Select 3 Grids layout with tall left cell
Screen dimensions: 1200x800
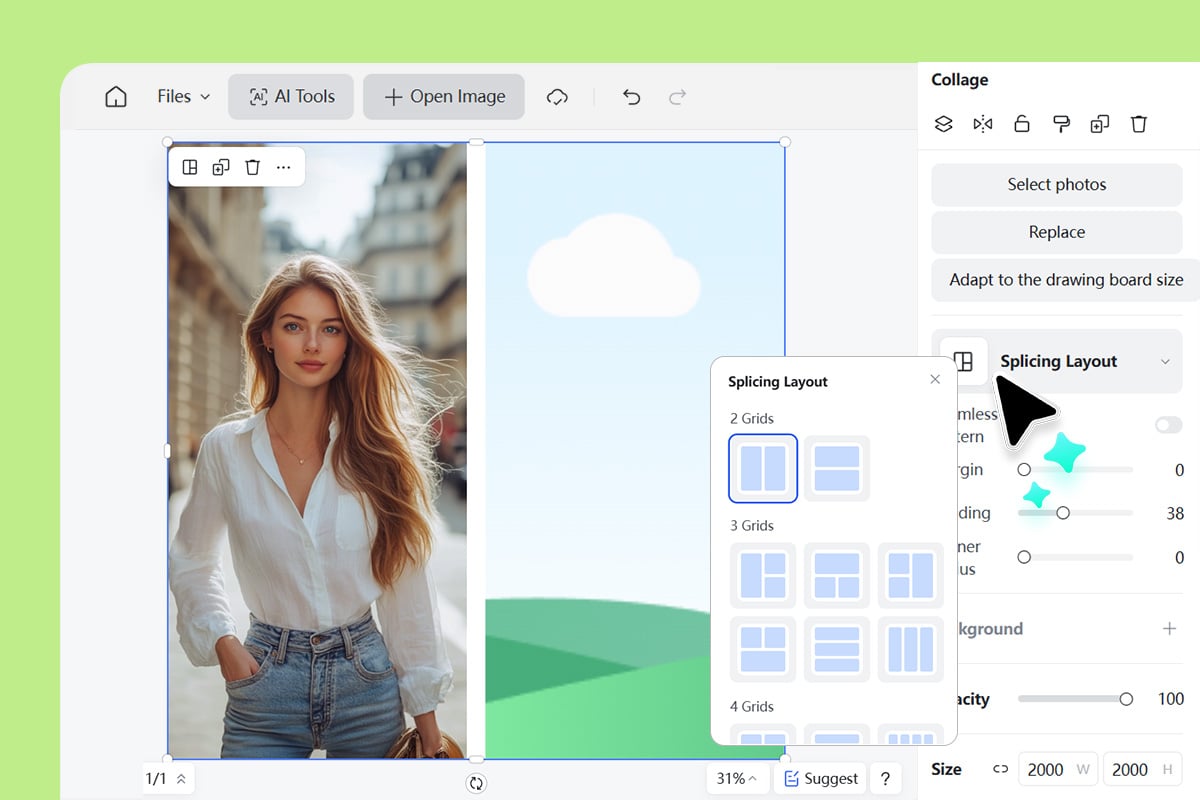[x=763, y=576]
